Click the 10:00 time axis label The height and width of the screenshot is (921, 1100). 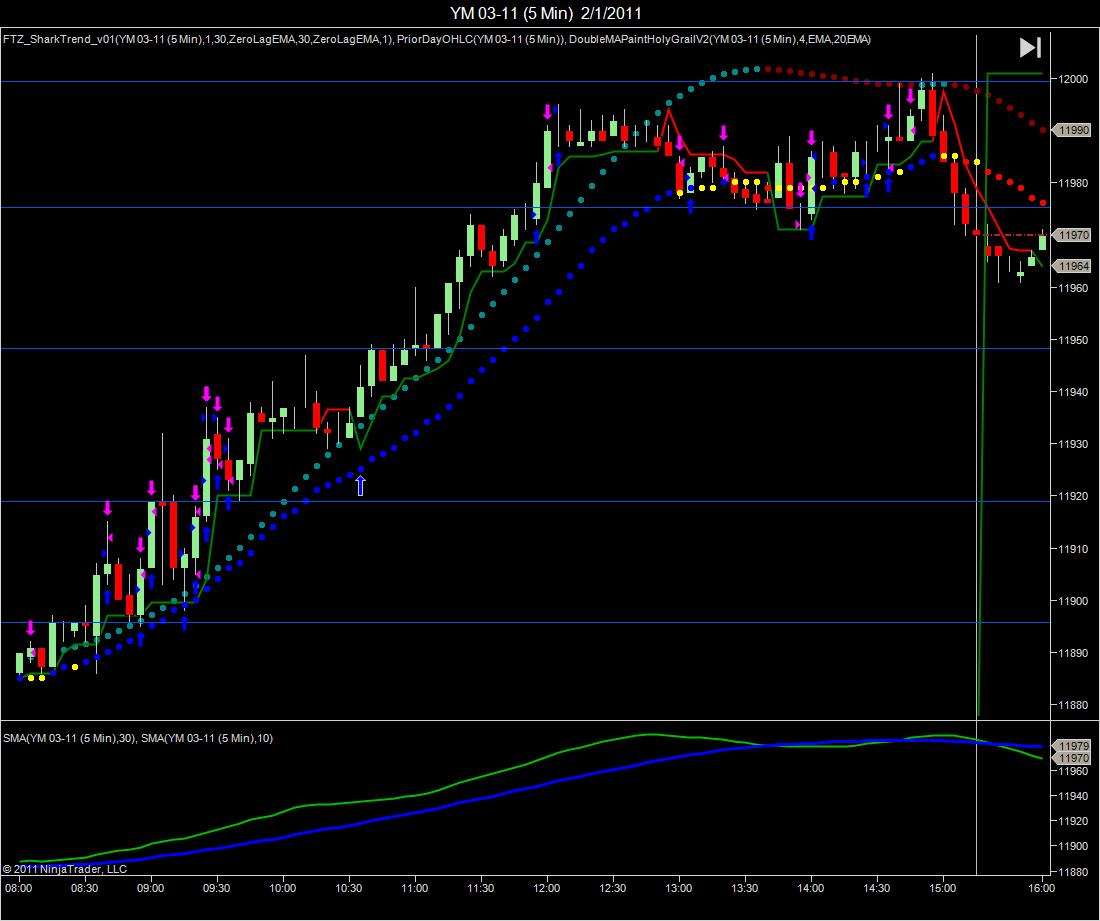pos(283,888)
